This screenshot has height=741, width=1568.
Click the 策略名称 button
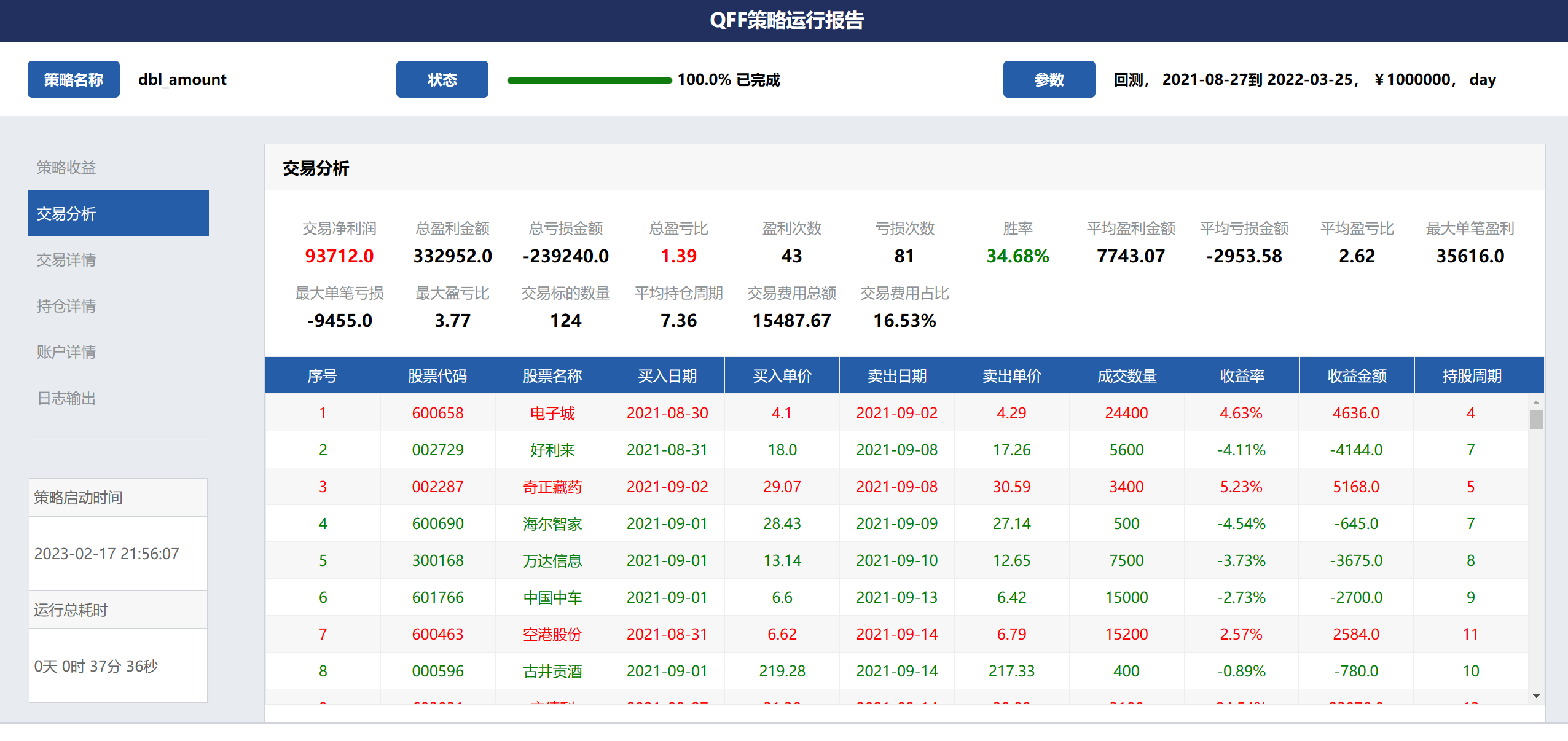pyautogui.click(x=74, y=79)
